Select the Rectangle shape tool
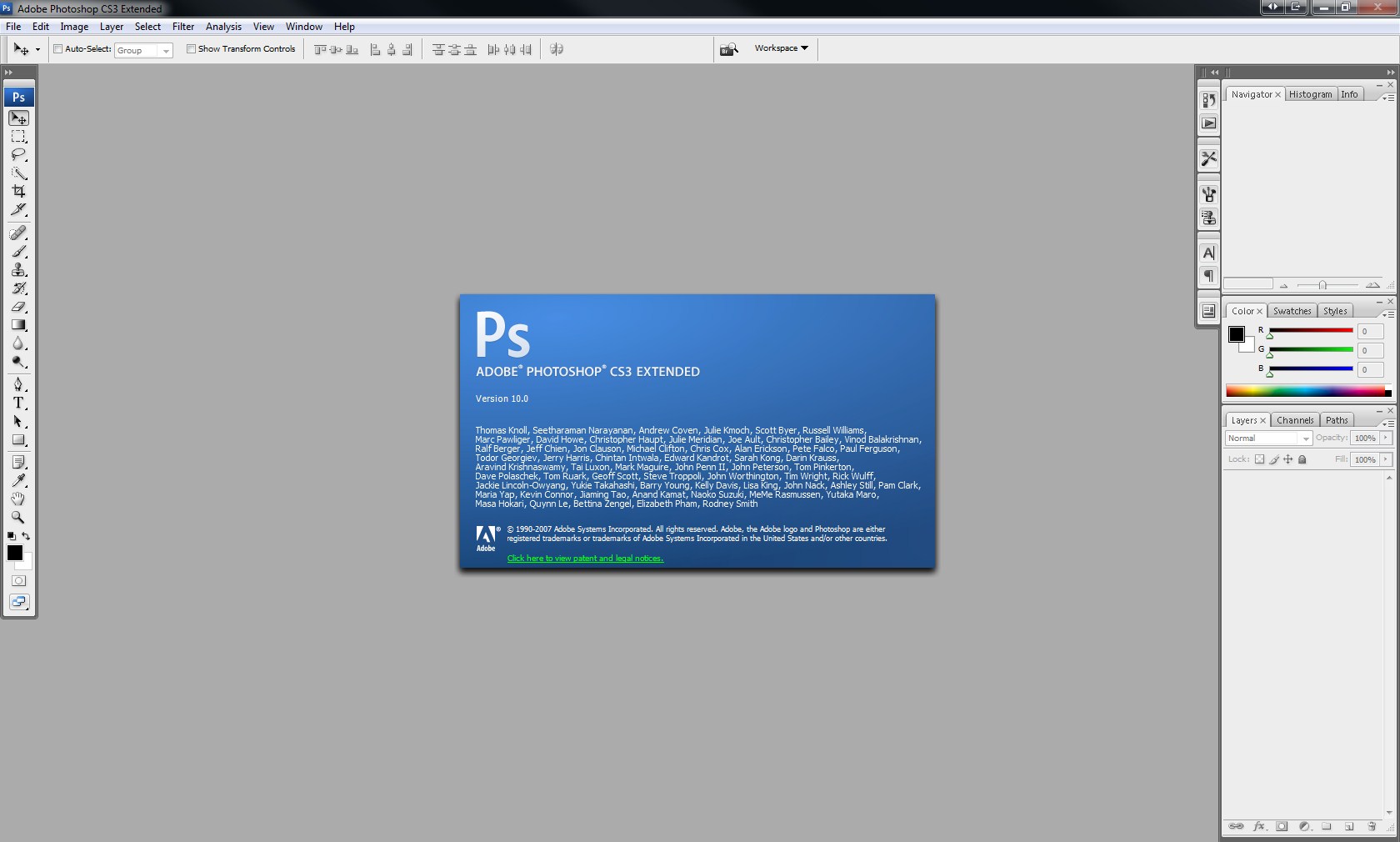Screen dimensions: 1400x842 pos(18,439)
